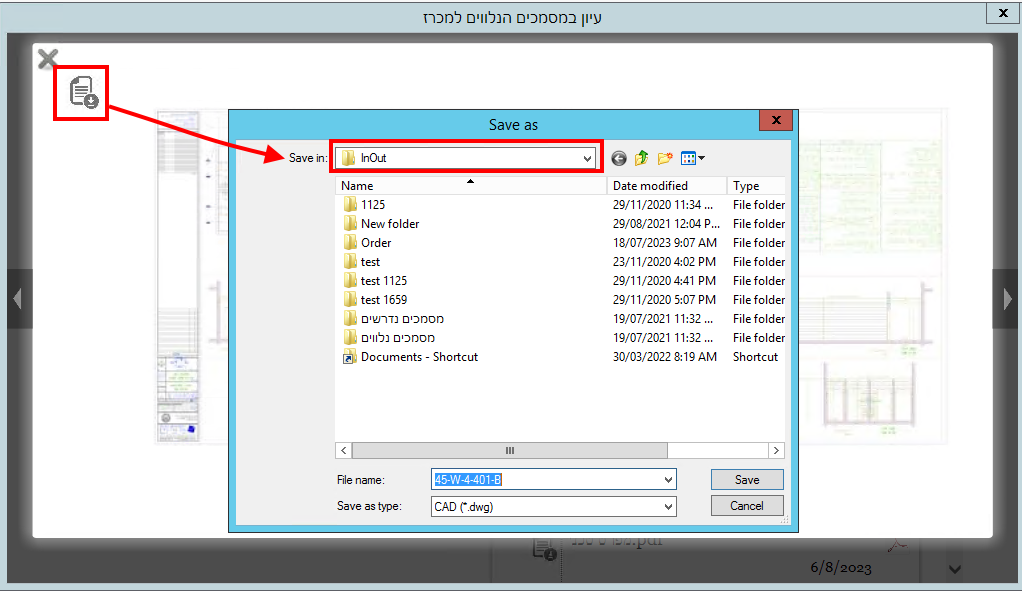Viewport: 1022px width, 591px height.
Task: Expand the File name history dropdown arrow
Action: [668, 480]
